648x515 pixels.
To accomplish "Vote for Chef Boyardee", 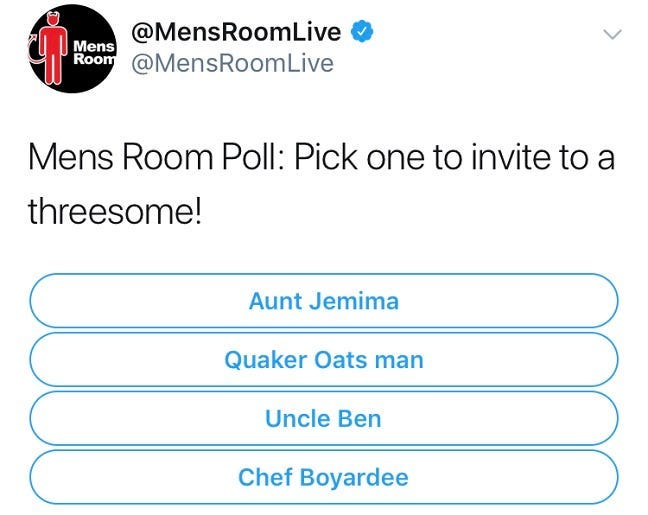I will tap(323, 477).
